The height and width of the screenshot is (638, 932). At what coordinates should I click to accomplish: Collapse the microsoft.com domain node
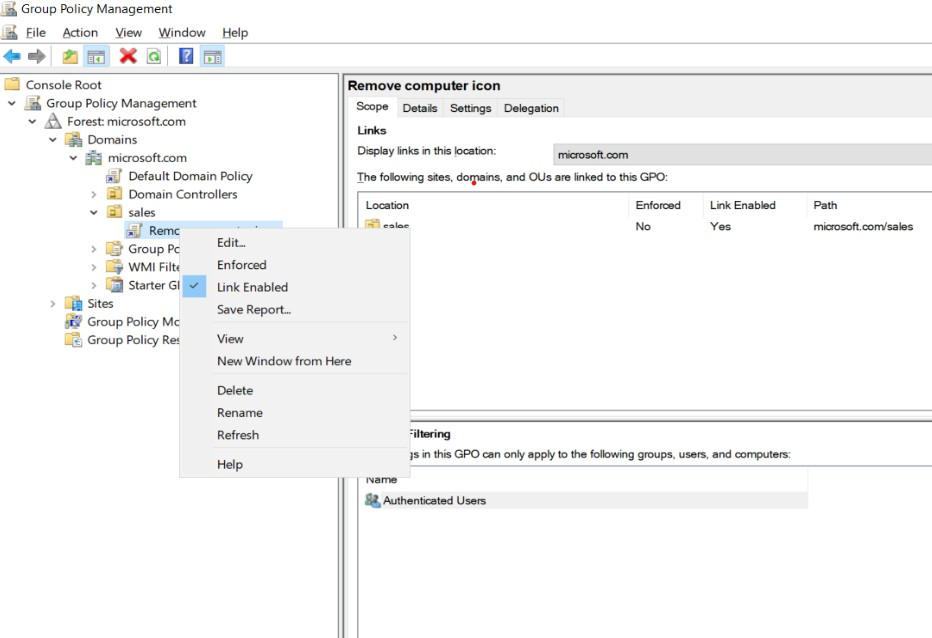[x=73, y=158]
